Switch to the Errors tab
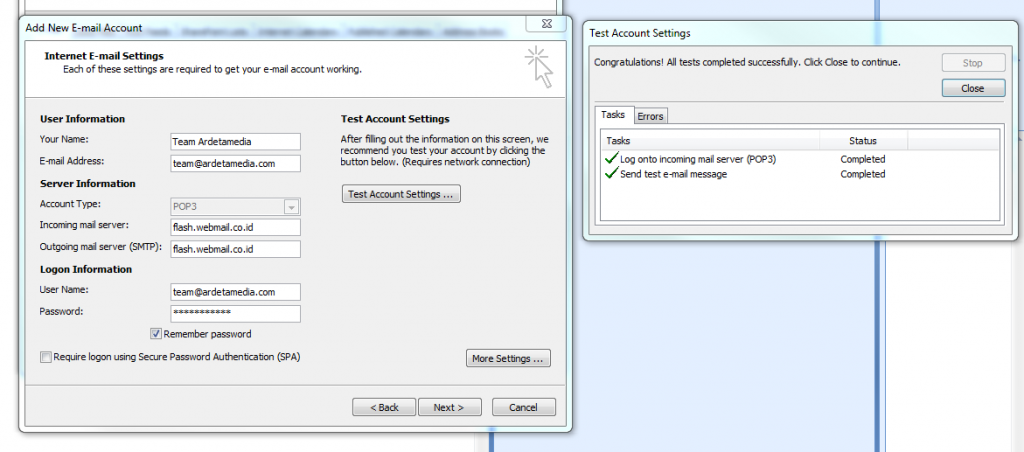The image size is (1024, 452). coord(650,116)
